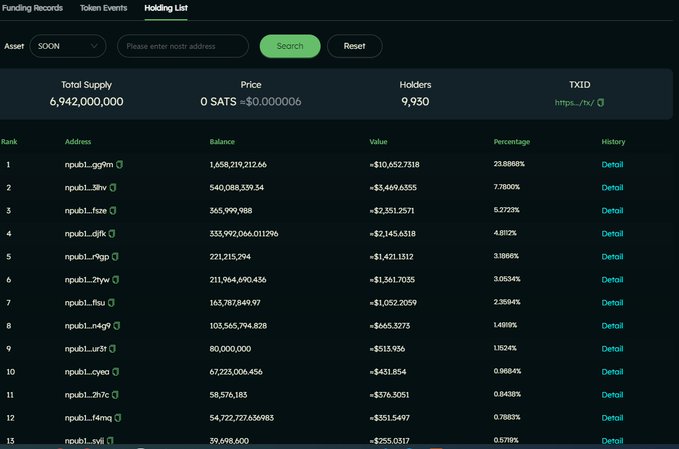Open Detail for rank 12 holder
The width and height of the screenshot is (679, 449).
pyautogui.click(x=612, y=418)
